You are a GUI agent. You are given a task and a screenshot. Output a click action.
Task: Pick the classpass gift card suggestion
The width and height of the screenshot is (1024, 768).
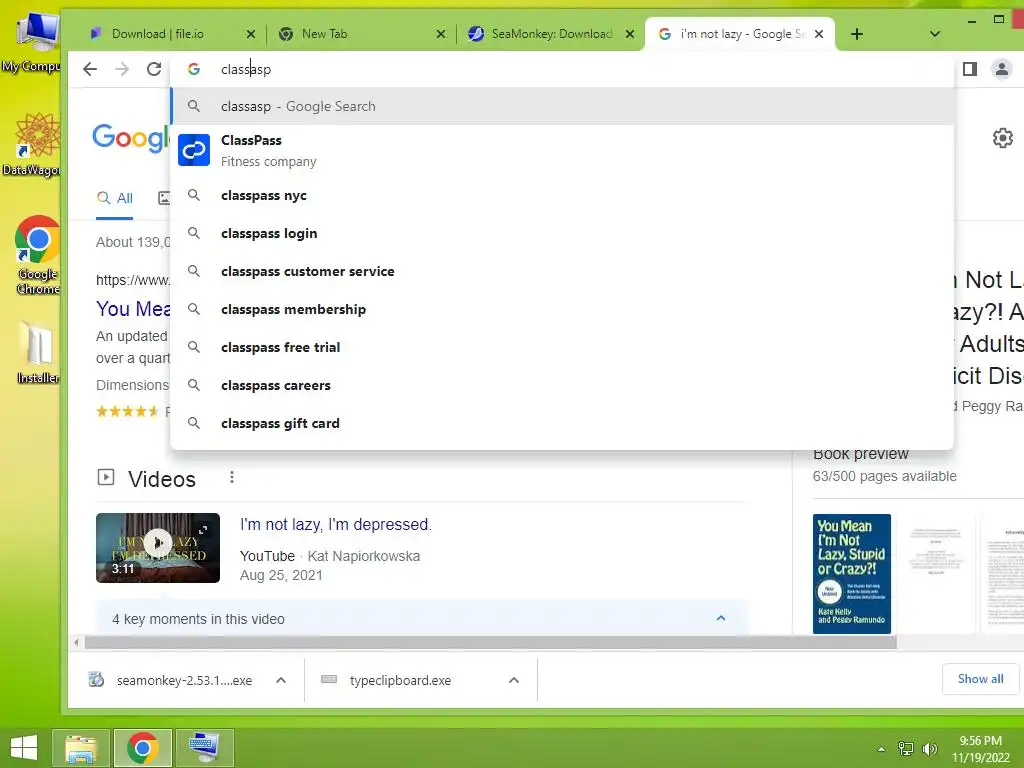(562, 423)
